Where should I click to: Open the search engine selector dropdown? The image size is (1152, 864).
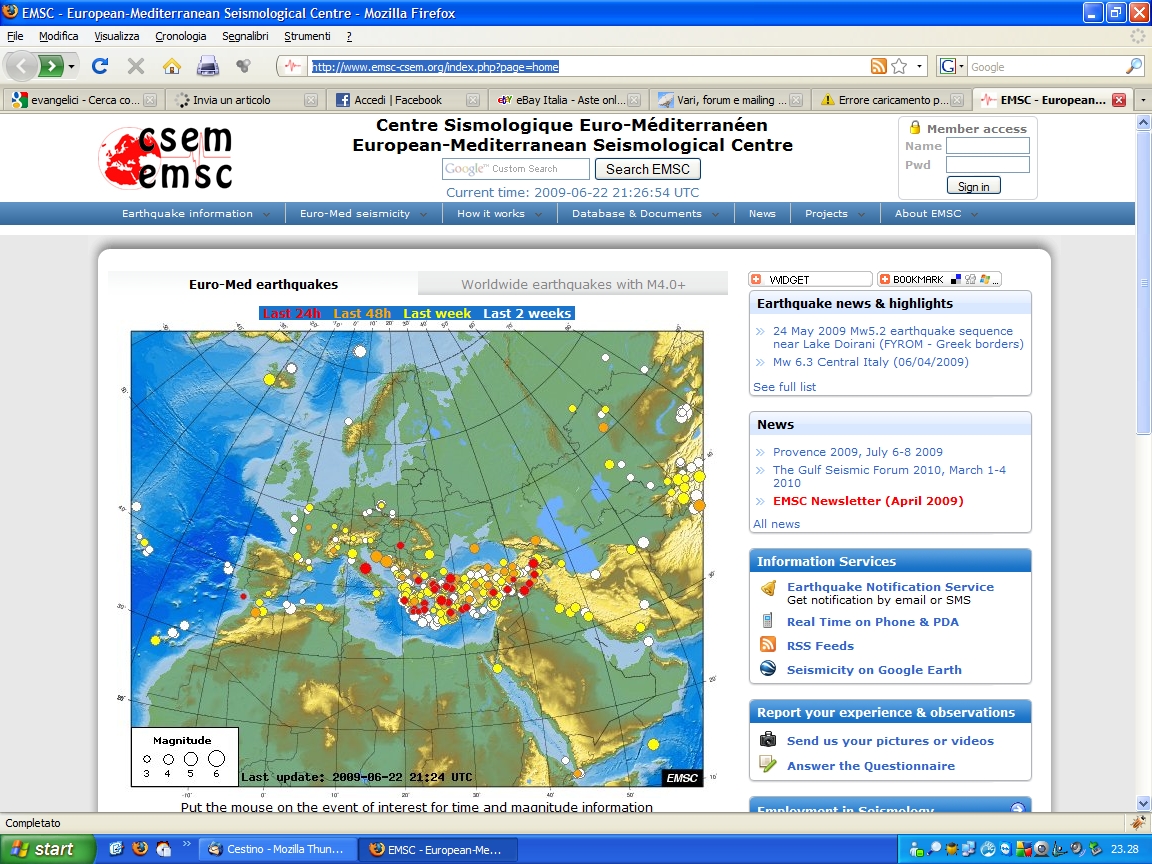pyautogui.click(x=951, y=67)
